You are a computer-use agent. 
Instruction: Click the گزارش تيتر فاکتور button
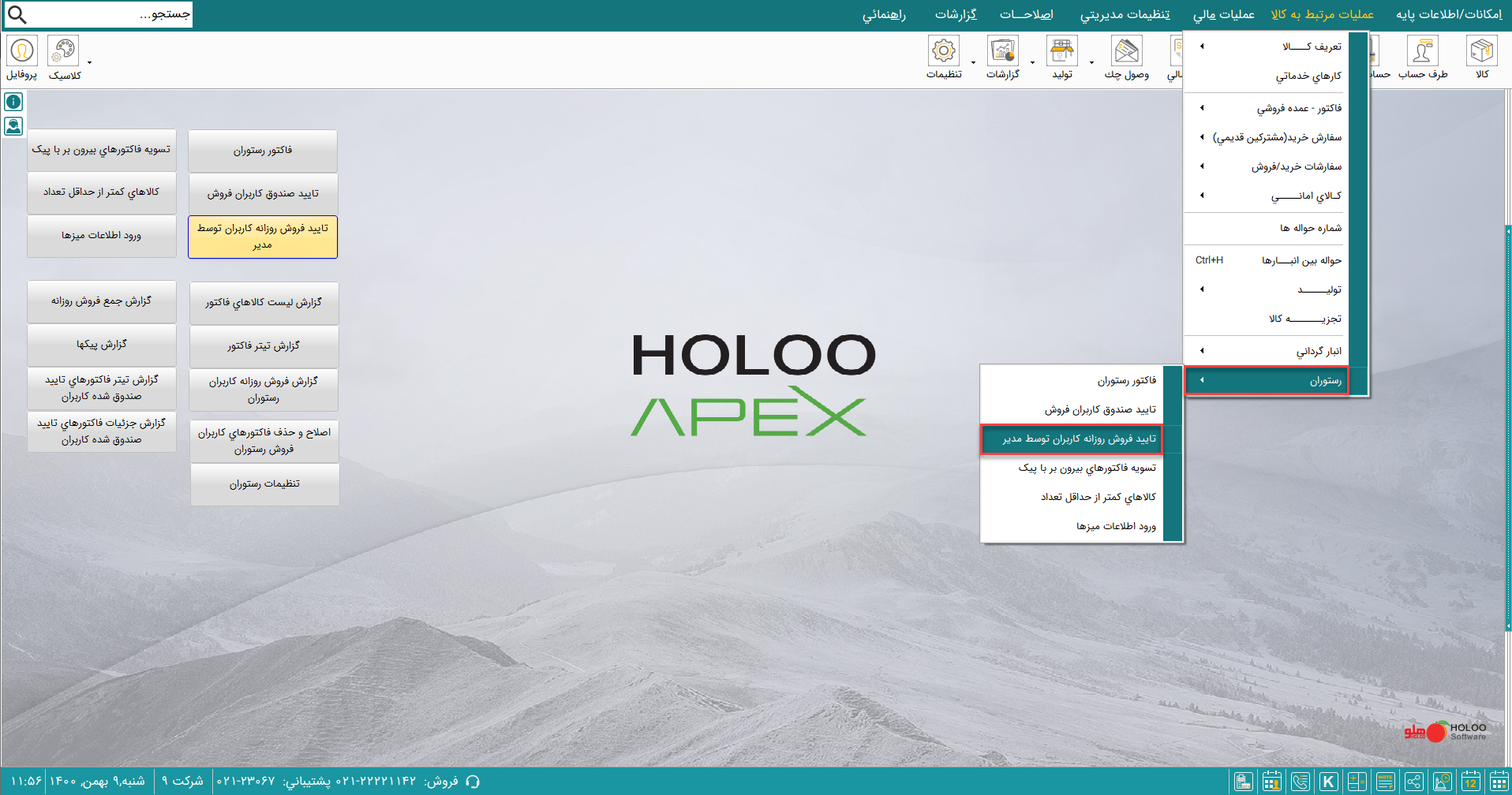[264, 346]
